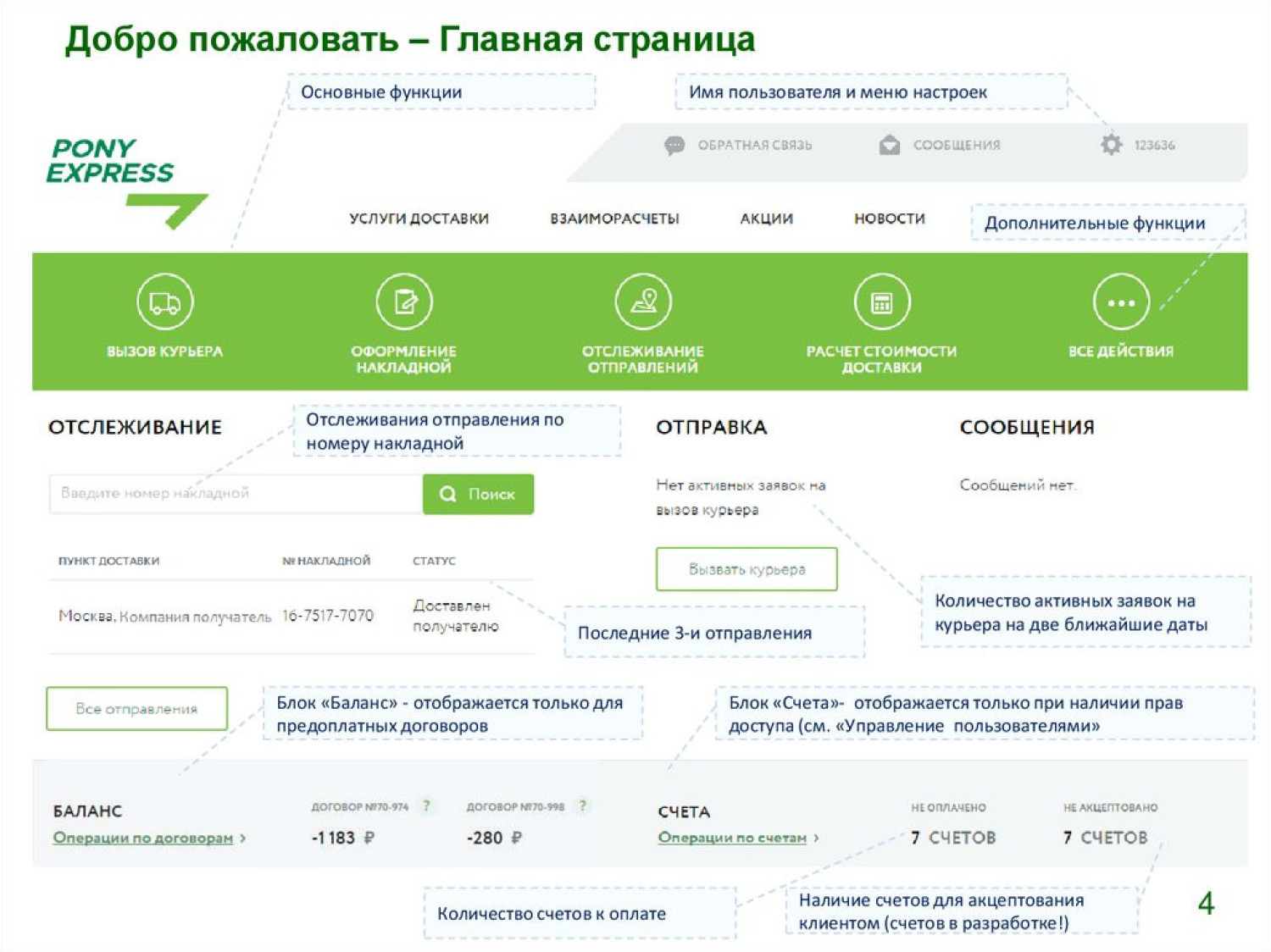This screenshot has height=952, width=1271.
Task: Click the Вызвать курьера button
Action: (x=747, y=569)
